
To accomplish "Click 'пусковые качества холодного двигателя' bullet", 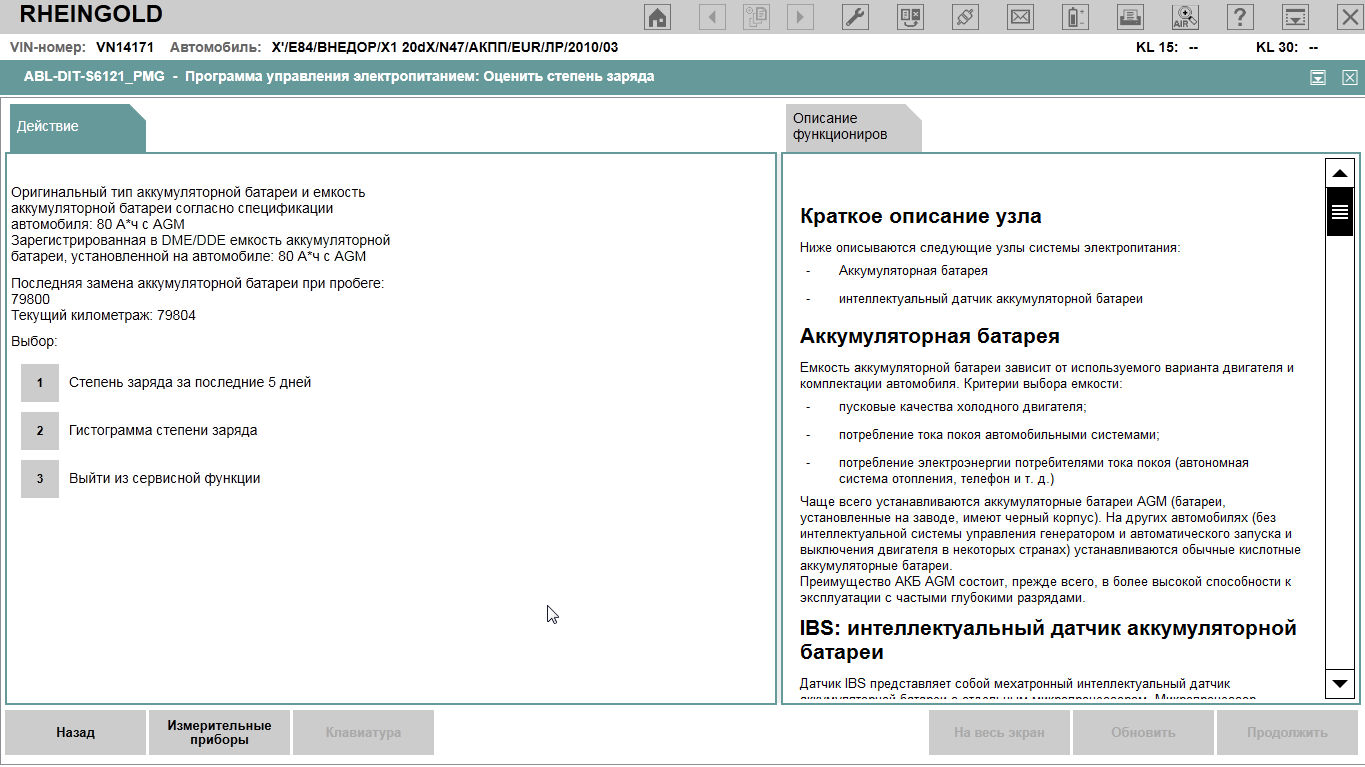I will (x=963, y=406).
